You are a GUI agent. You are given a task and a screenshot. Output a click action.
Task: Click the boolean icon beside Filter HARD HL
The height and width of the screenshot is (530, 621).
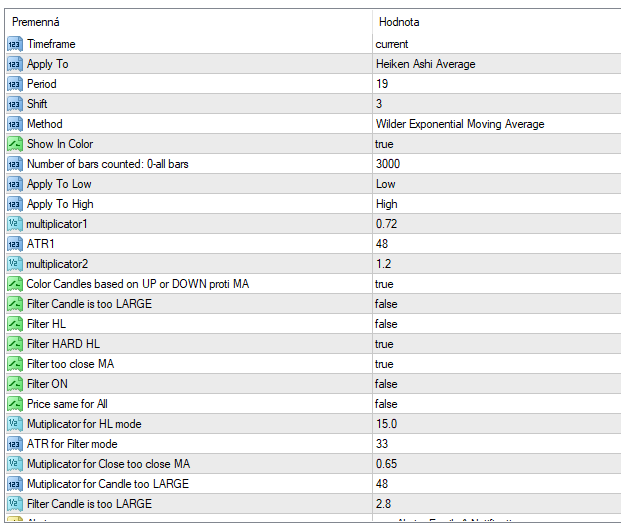point(14,344)
